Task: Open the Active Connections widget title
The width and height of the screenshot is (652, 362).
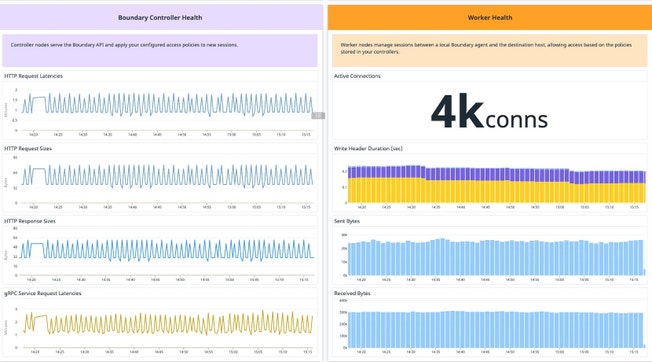Action: tap(357, 76)
